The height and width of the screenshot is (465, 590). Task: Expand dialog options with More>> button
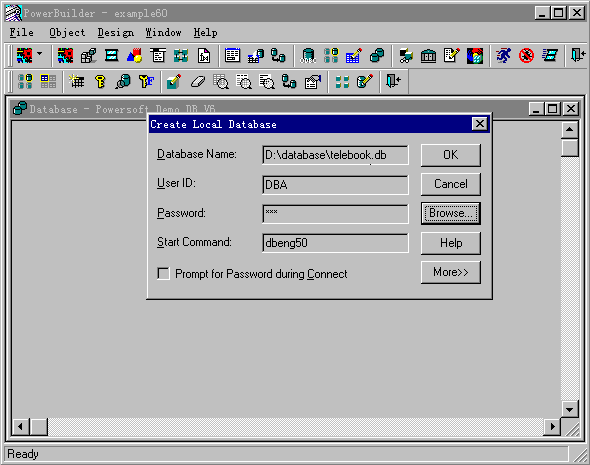pyautogui.click(x=451, y=272)
